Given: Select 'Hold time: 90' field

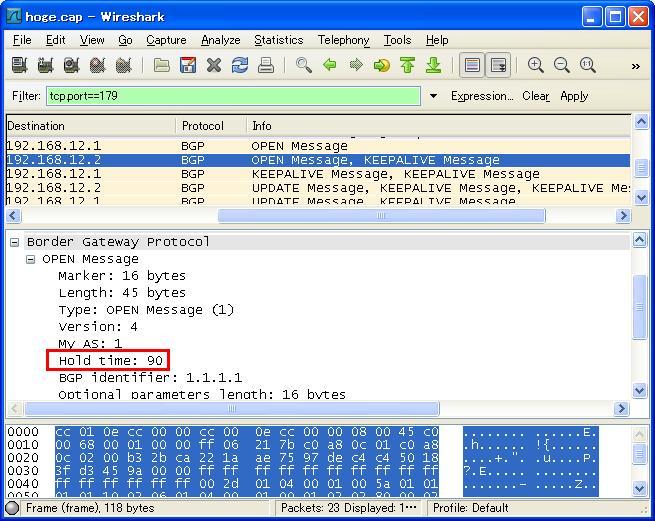Looking at the screenshot, I should point(111,361).
